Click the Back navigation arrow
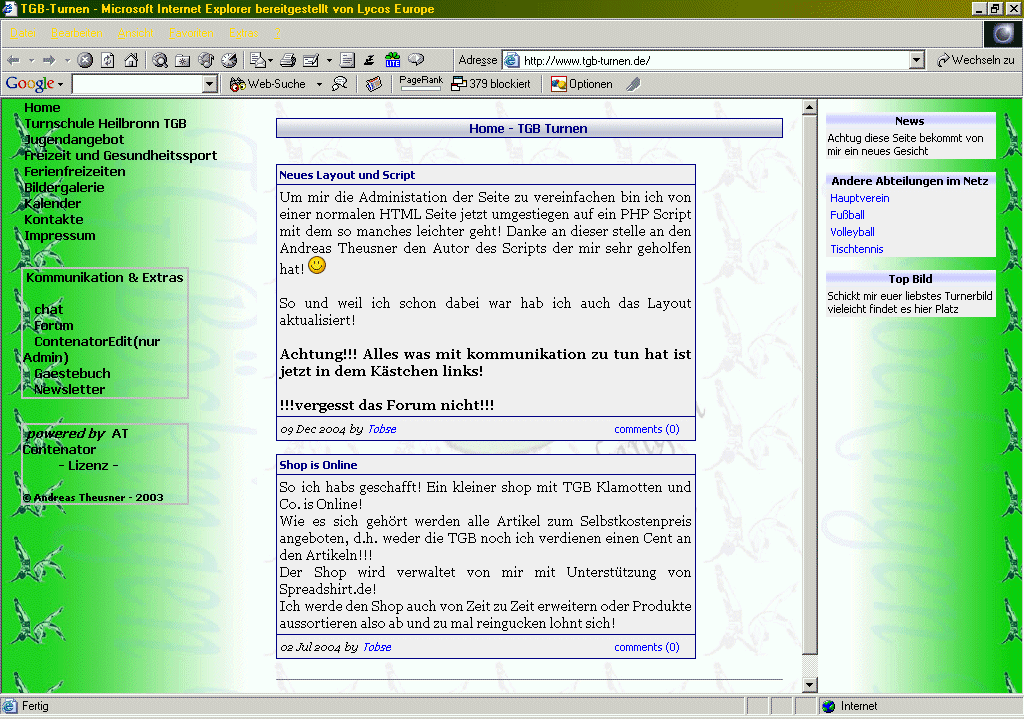 [x=13, y=60]
